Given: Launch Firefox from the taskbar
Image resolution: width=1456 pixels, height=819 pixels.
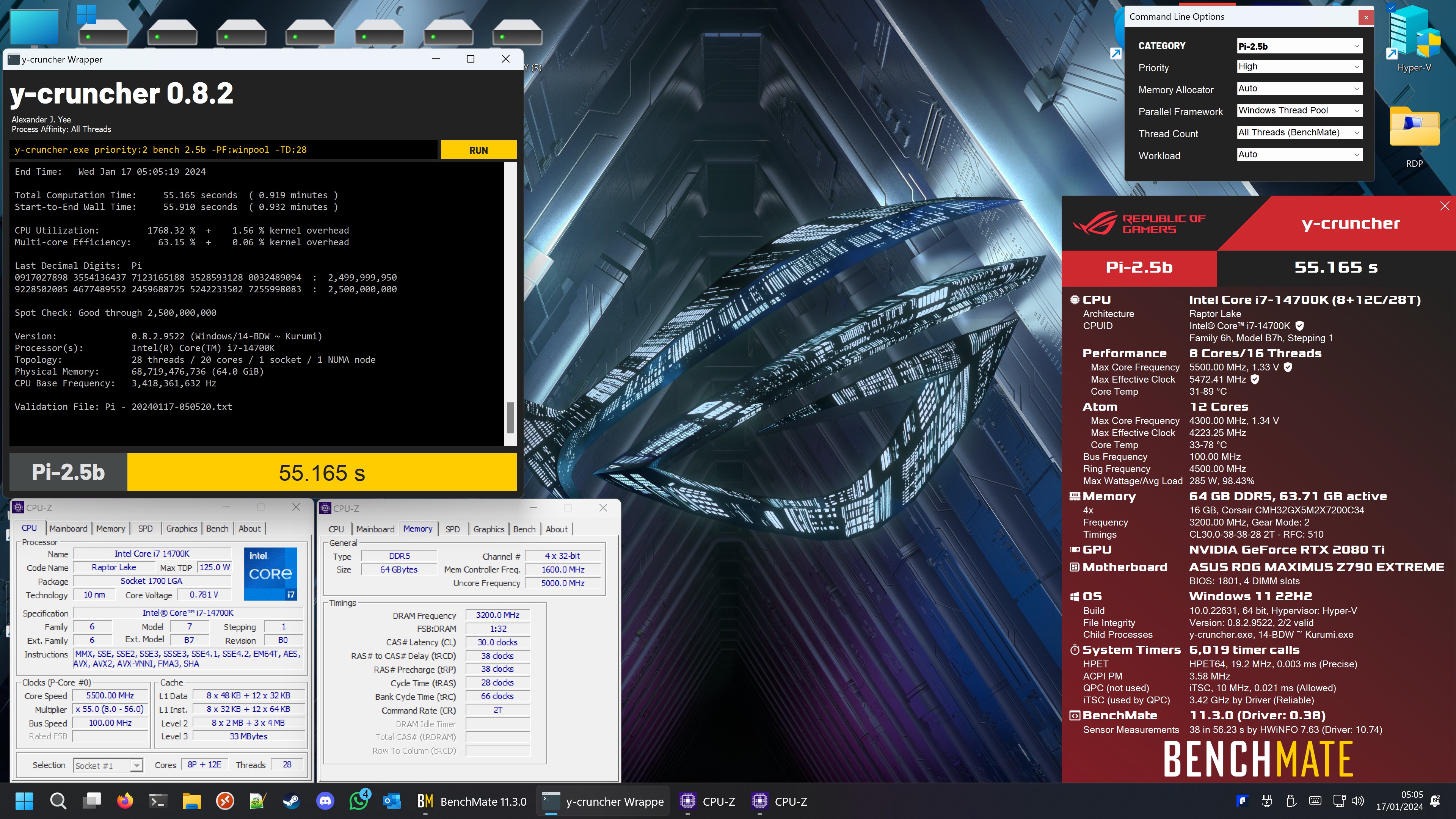Looking at the screenshot, I should click(x=125, y=801).
